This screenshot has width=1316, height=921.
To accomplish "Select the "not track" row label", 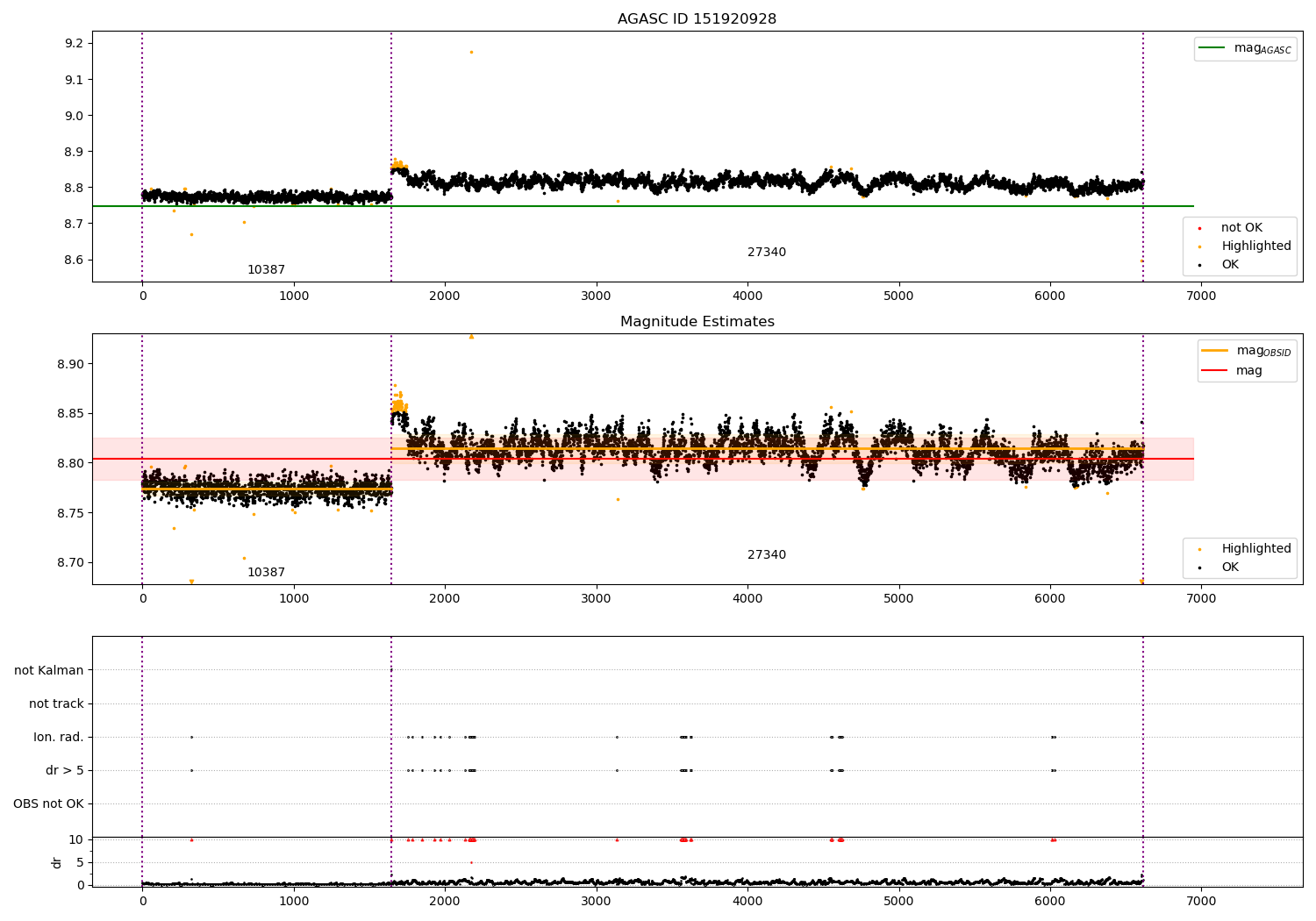I will [x=56, y=704].
